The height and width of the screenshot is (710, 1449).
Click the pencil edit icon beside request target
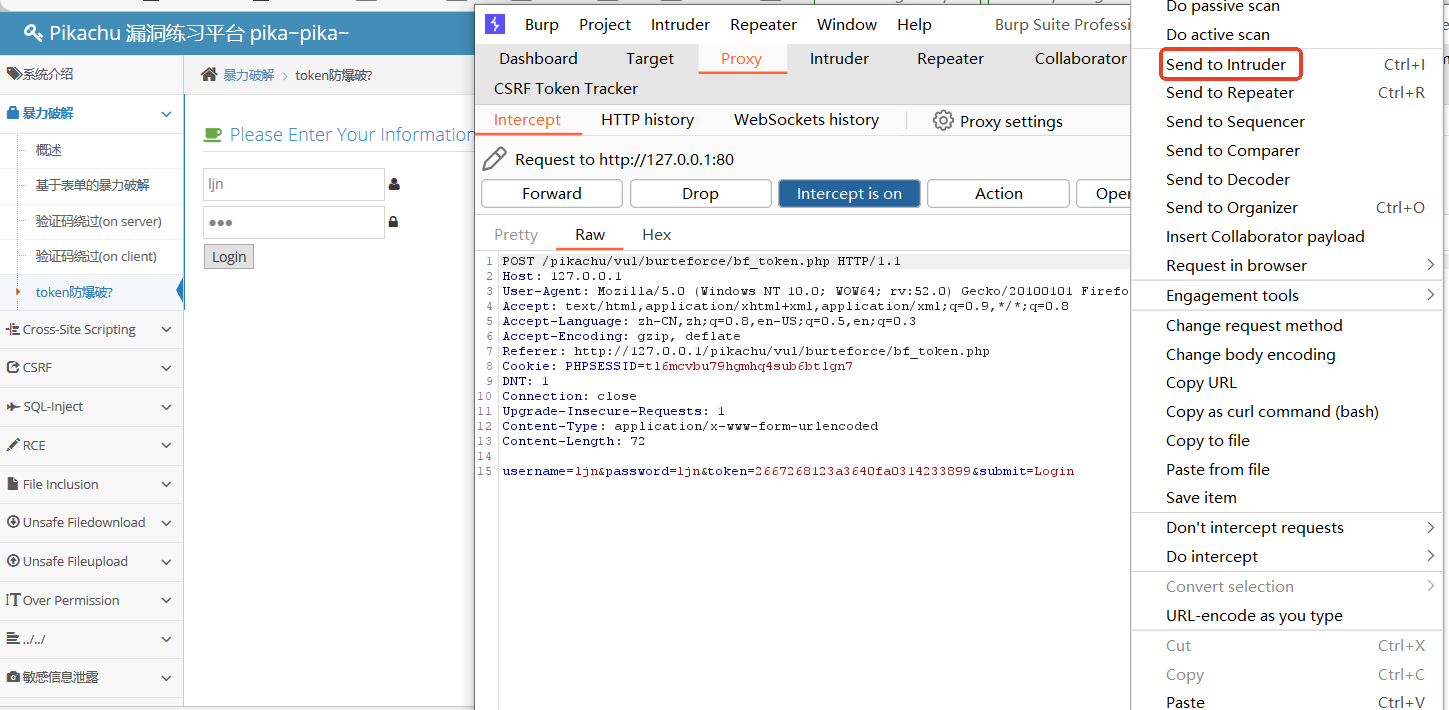click(x=494, y=159)
